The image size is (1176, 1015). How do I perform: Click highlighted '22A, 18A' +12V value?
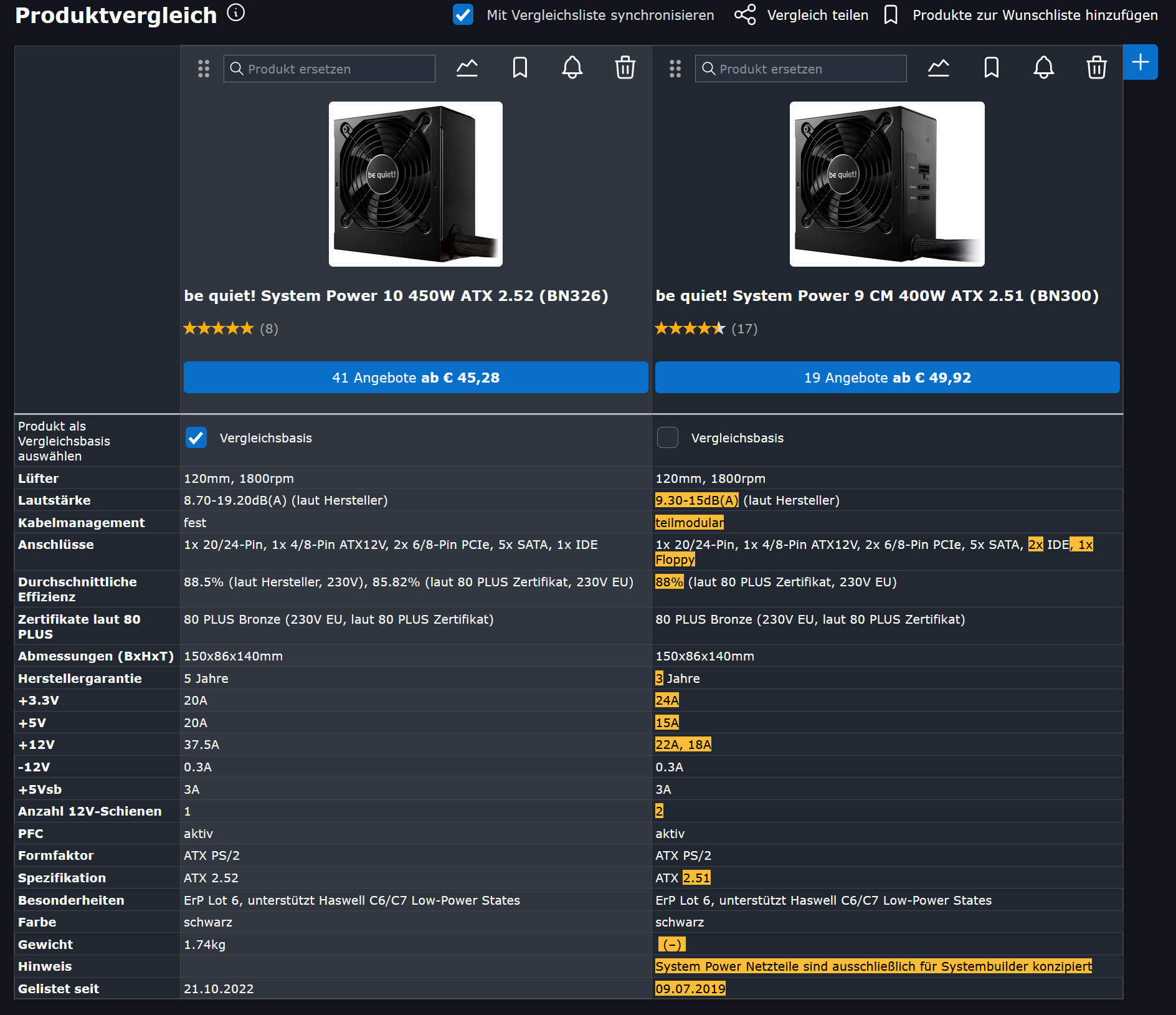point(683,745)
